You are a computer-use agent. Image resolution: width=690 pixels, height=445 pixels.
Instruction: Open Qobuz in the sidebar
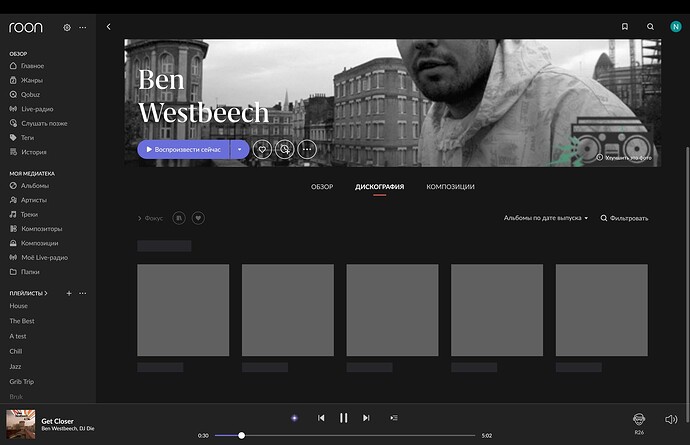pos(25,94)
